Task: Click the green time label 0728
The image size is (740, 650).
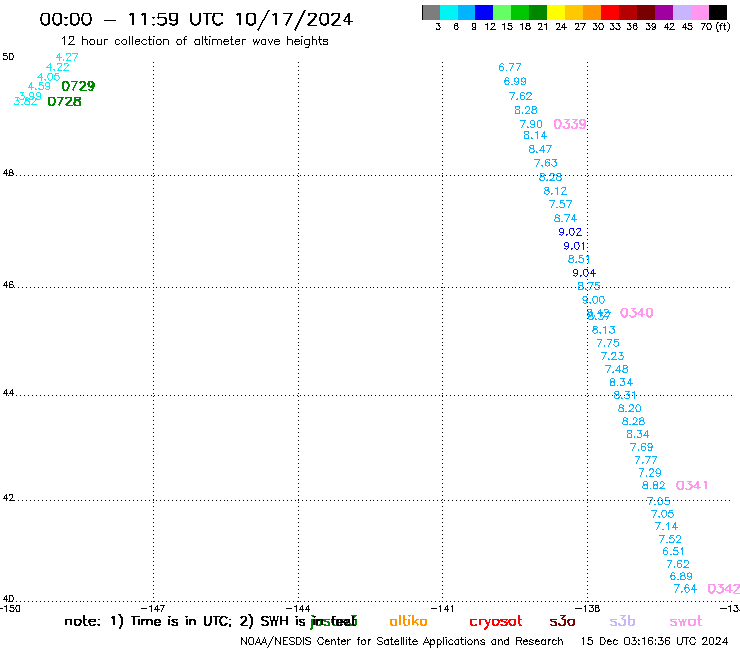Action: click(65, 101)
